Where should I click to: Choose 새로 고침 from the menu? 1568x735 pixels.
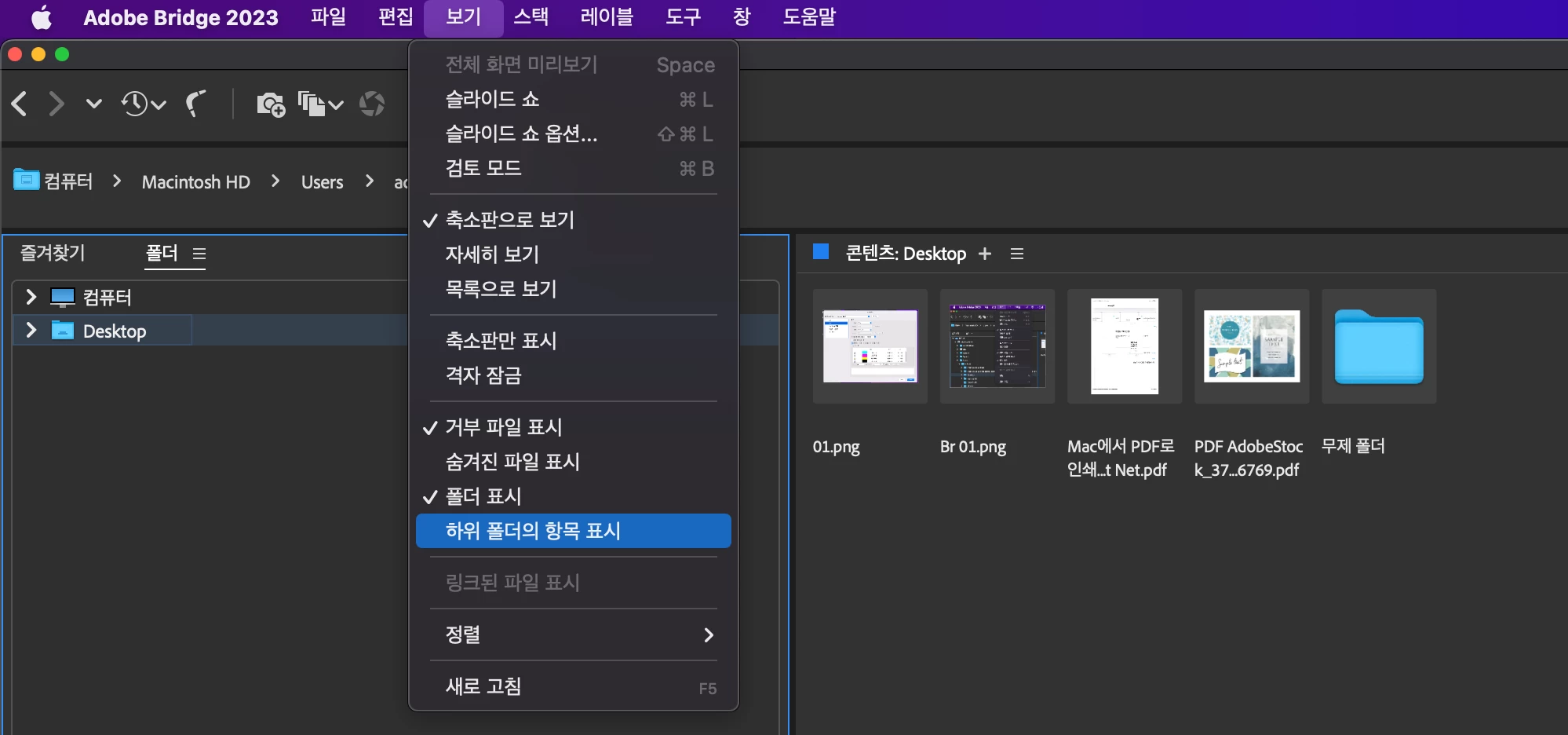[574, 687]
